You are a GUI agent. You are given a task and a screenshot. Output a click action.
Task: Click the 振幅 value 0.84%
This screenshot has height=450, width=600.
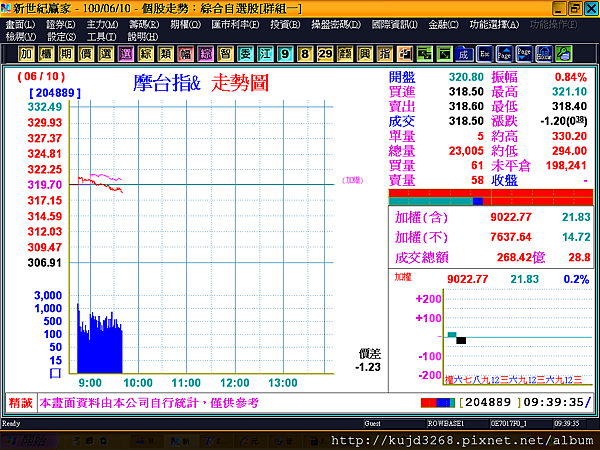571,77
